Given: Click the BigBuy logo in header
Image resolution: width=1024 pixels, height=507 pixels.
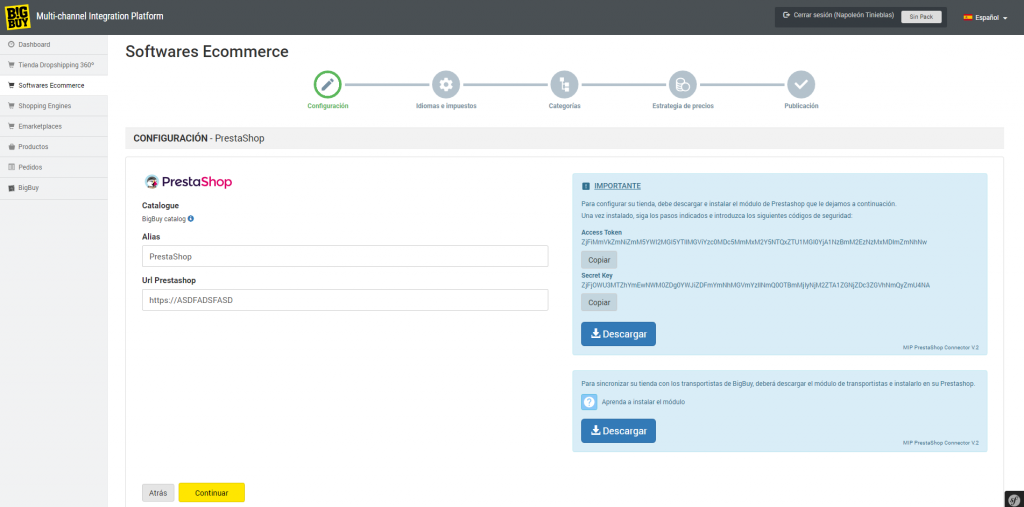Looking at the screenshot, I should pyautogui.click(x=15, y=17).
